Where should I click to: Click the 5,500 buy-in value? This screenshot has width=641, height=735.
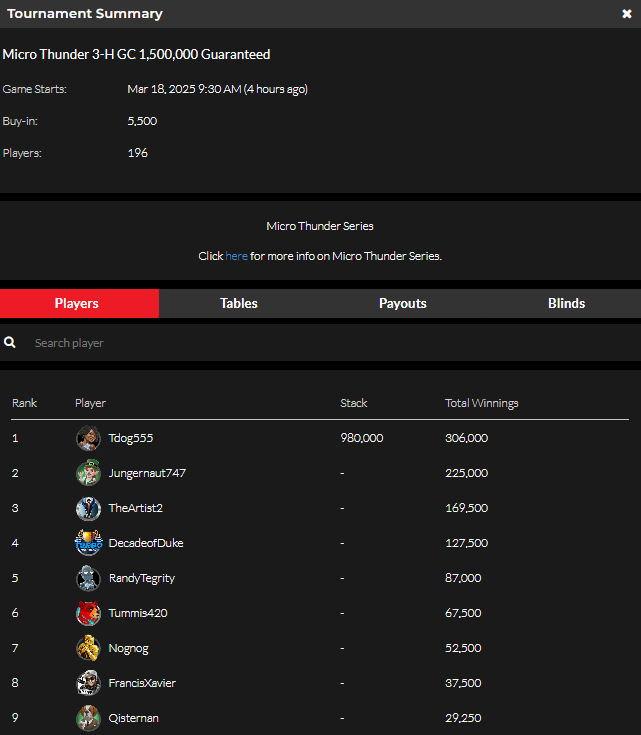(x=142, y=121)
